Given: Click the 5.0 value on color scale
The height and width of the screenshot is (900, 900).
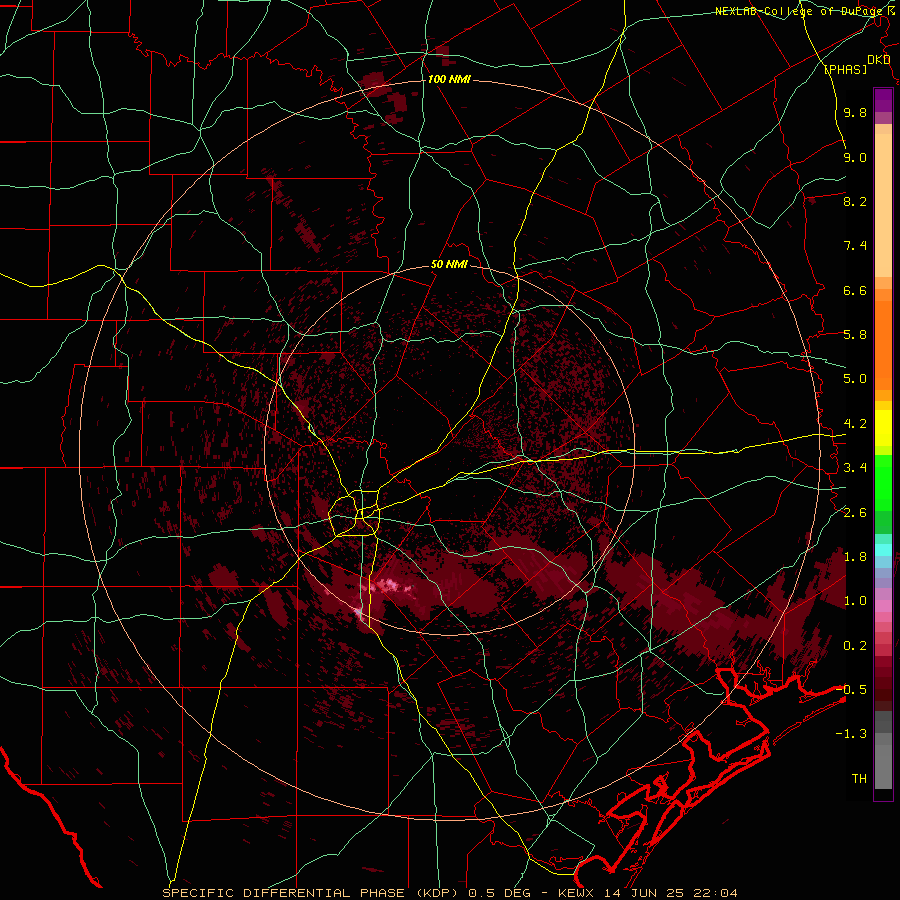Looking at the screenshot, I should point(855,379).
